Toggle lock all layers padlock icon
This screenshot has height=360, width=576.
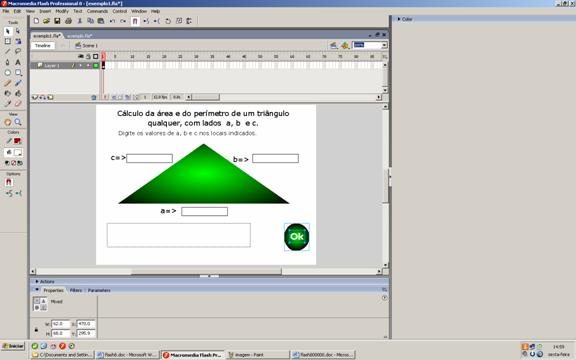pyautogui.click(x=88, y=56)
